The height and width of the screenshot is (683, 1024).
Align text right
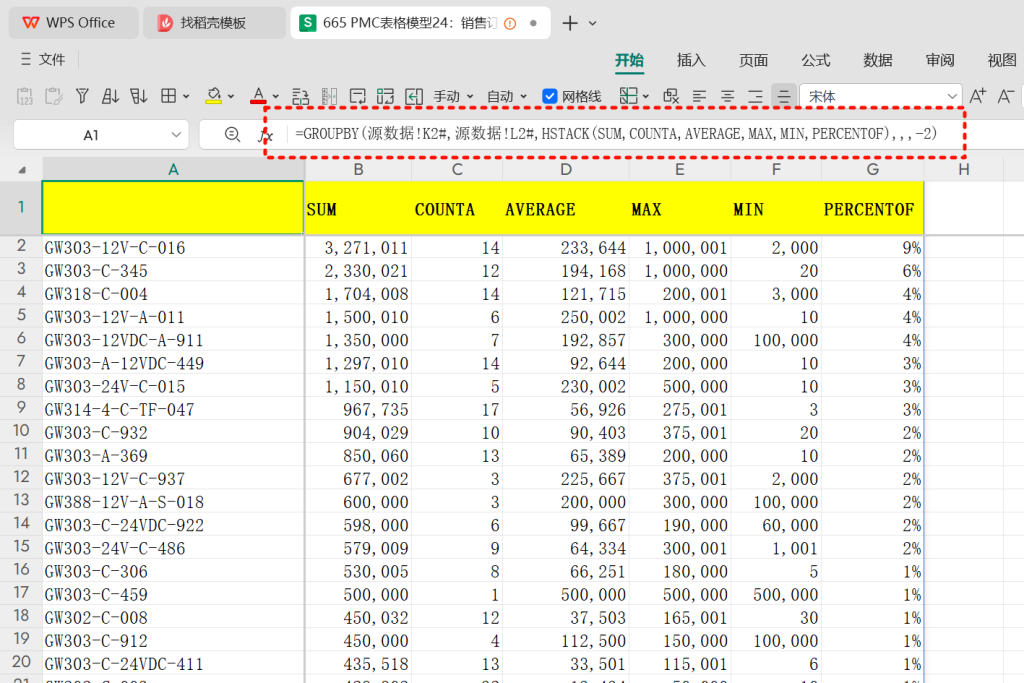tap(756, 97)
